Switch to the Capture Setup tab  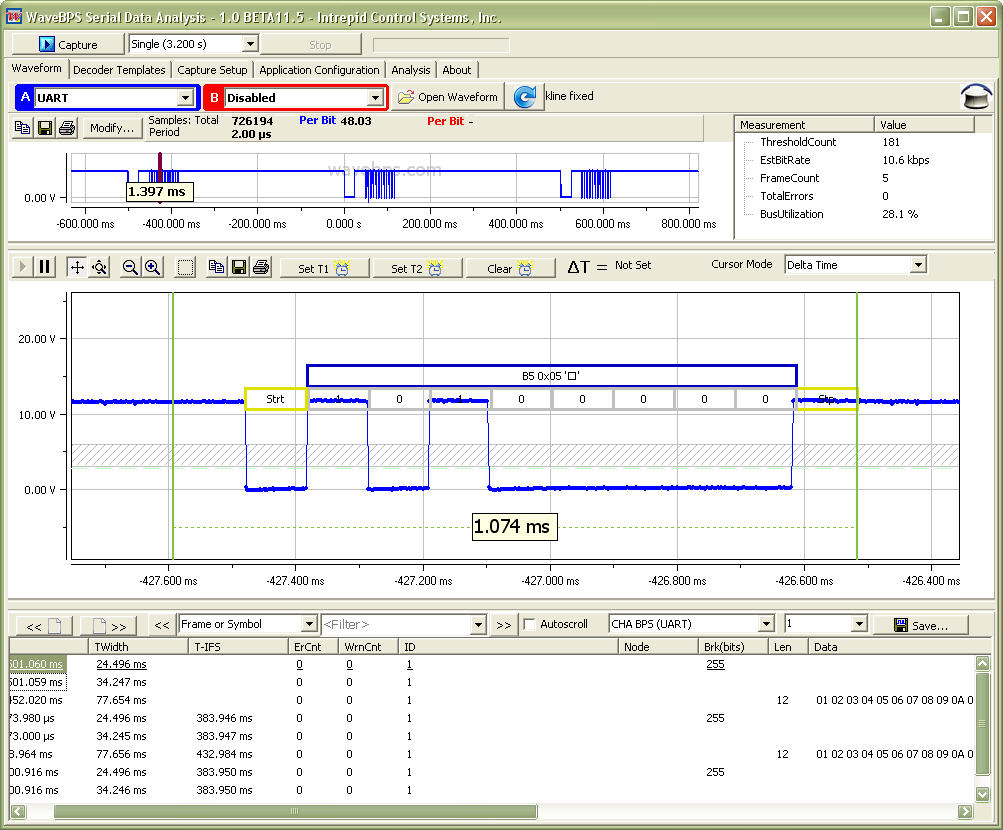(x=212, y=70)
